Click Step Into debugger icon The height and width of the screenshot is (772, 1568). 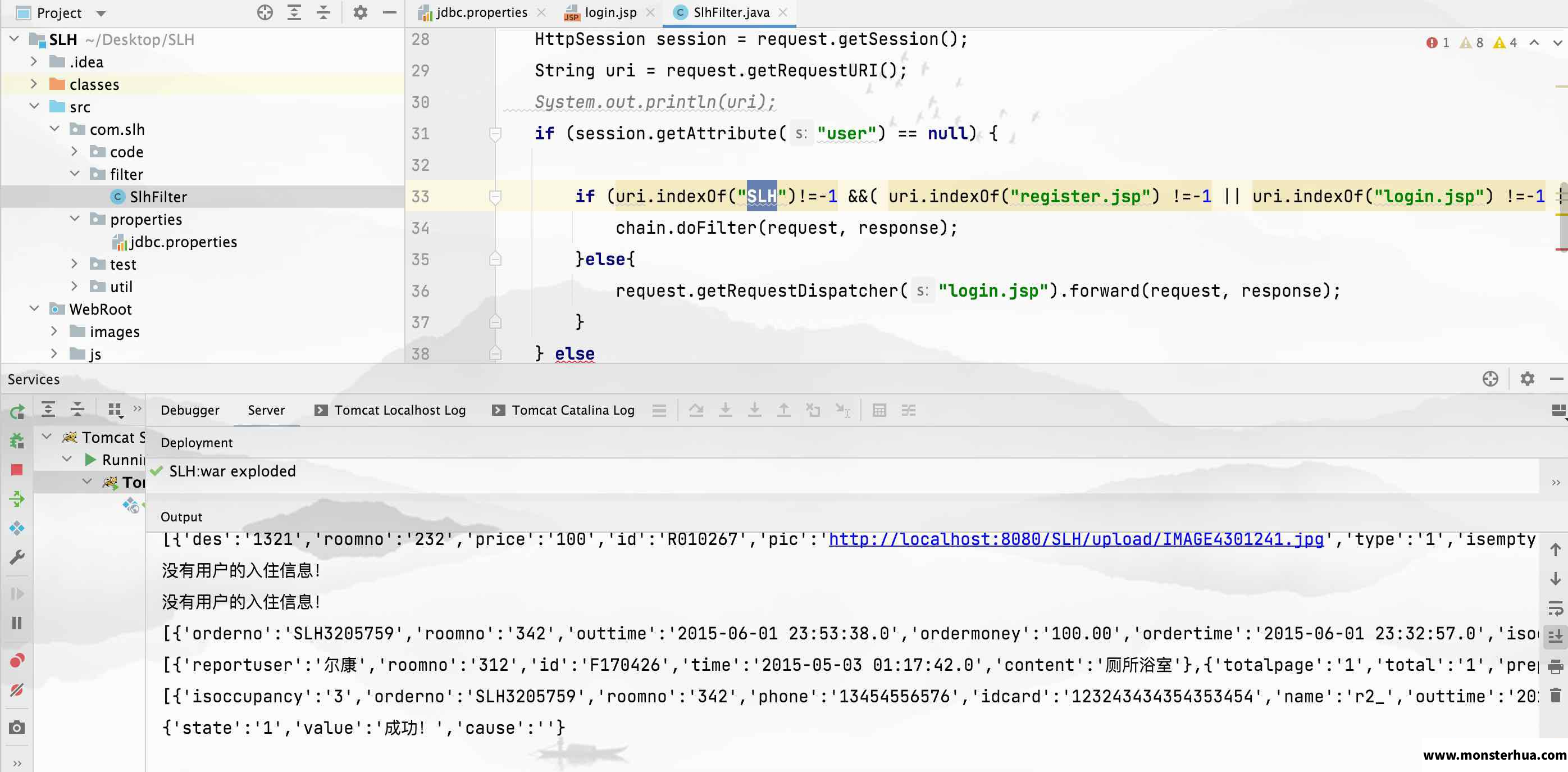(x=726, y=410)
